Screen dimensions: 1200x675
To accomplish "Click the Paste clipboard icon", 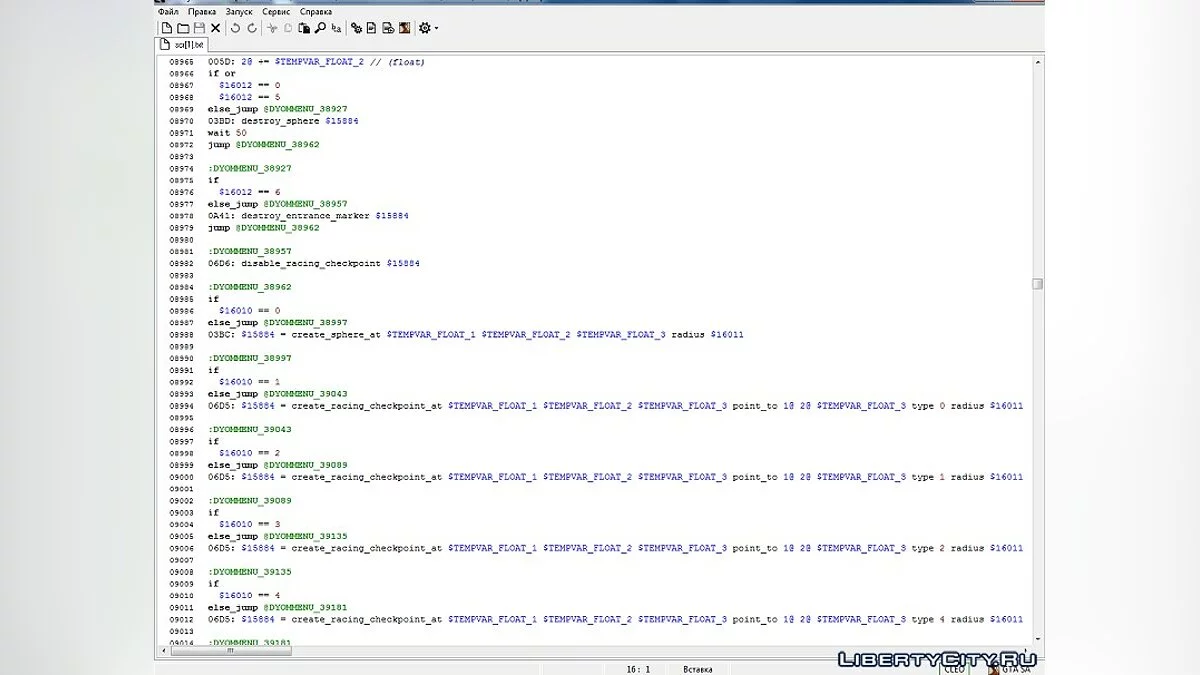I will [x=304, y=29].
